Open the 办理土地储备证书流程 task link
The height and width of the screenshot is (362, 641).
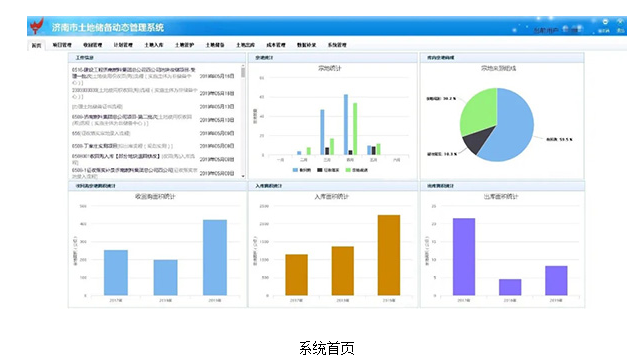click(x=97, y=107)
